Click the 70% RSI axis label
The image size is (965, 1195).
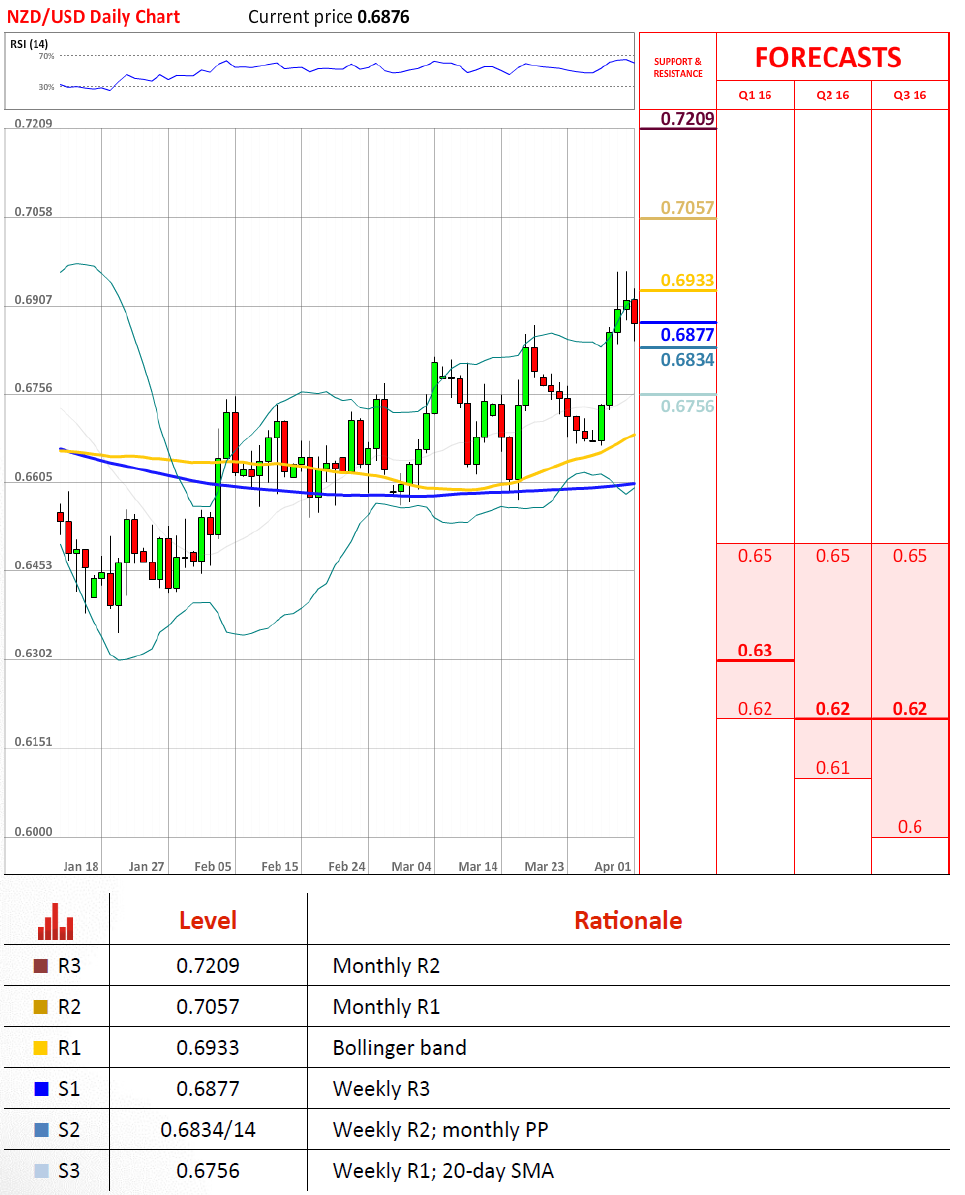point(46,56)
